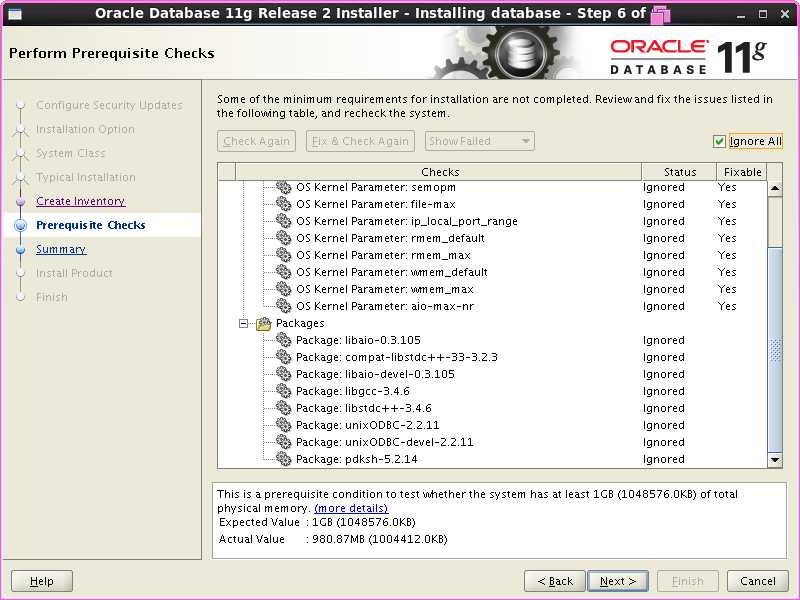Click Ignored status for wmem_max
Screen dimensions: 800x600
(x=663, y=289)
